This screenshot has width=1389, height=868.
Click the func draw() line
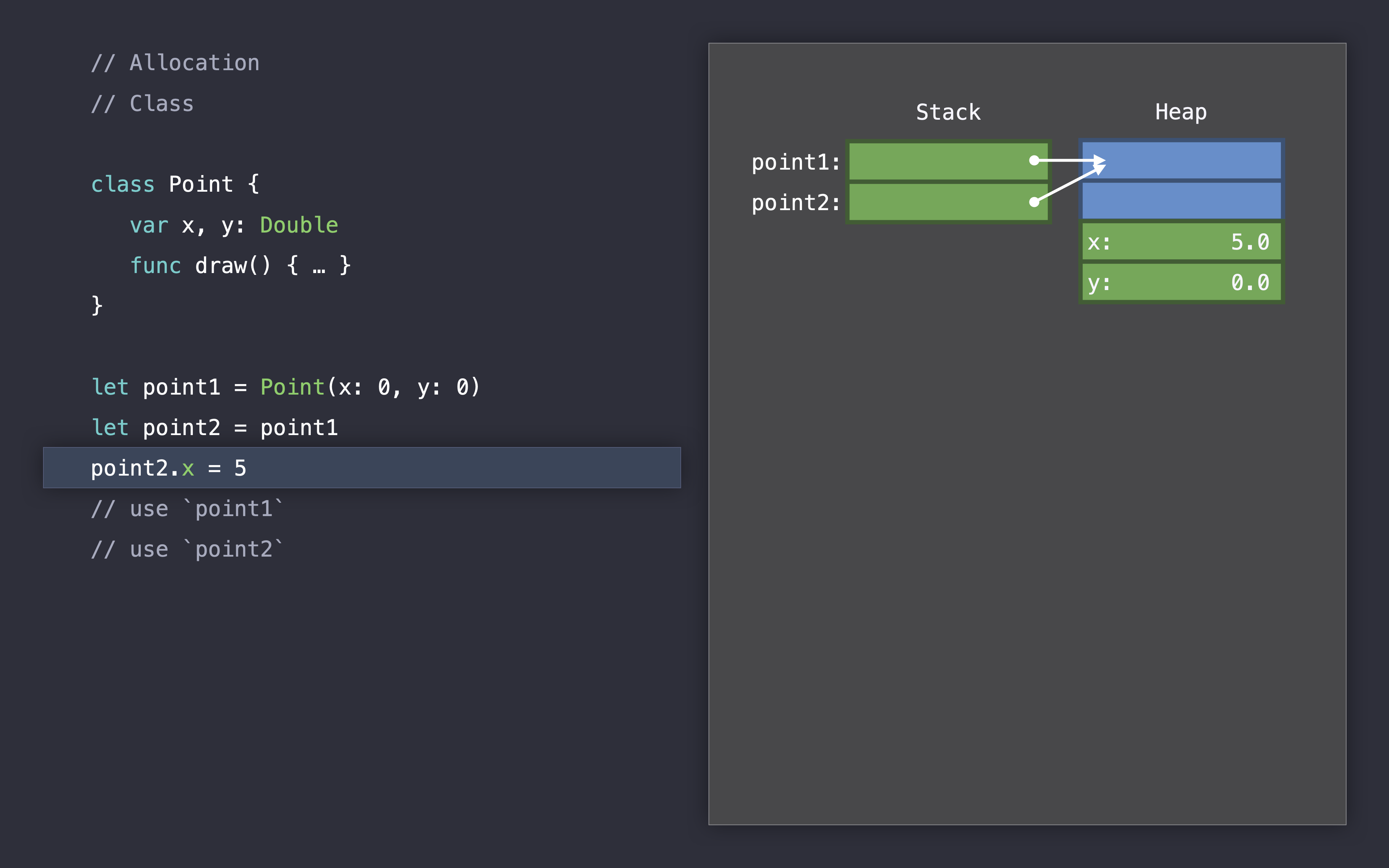[x=240, y=265]
